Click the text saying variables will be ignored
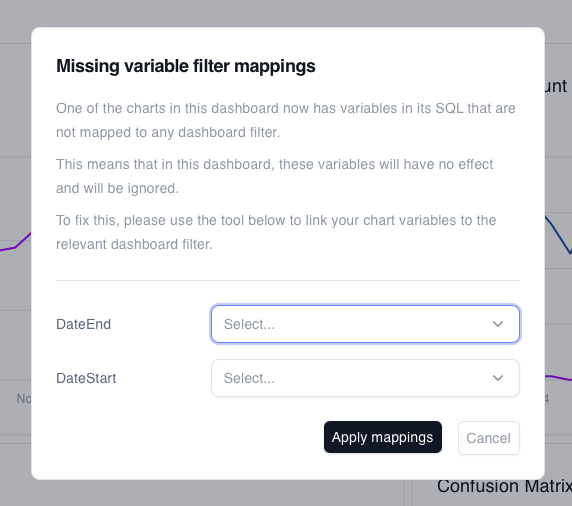Screen dimensions: 572x506 point(274,176)
